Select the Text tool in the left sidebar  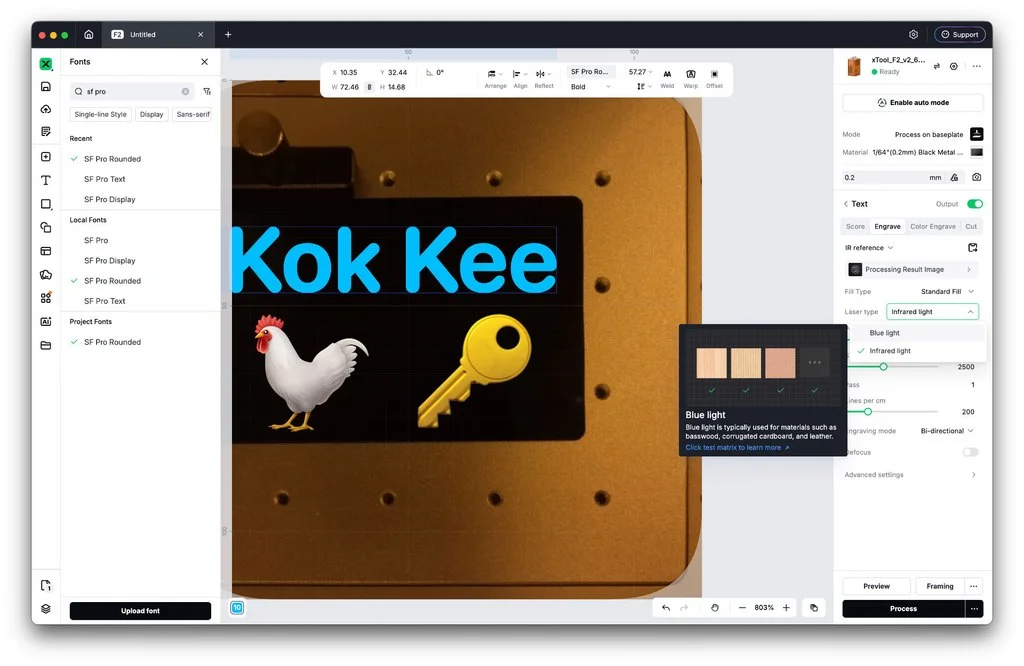46,180
